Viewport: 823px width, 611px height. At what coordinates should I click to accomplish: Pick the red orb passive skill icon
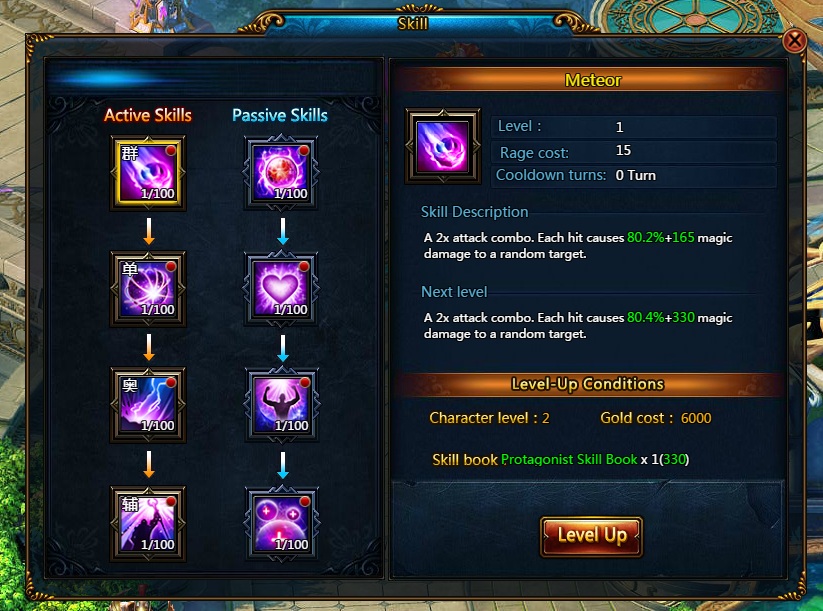[x=281, y=172]
